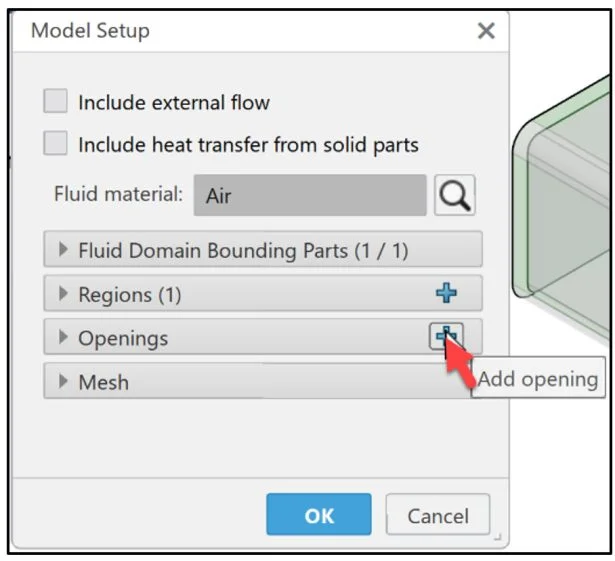
Task: Toggle Include heat transfer from solid parts
Action: 56,144
